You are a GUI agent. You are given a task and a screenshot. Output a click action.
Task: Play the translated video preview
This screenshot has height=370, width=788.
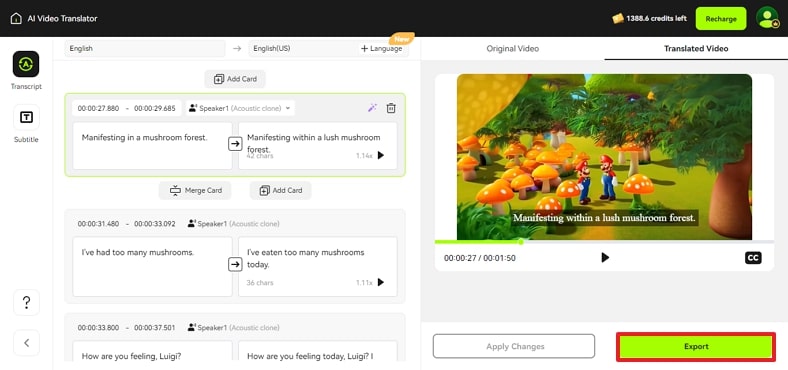[x=605, y=257]
